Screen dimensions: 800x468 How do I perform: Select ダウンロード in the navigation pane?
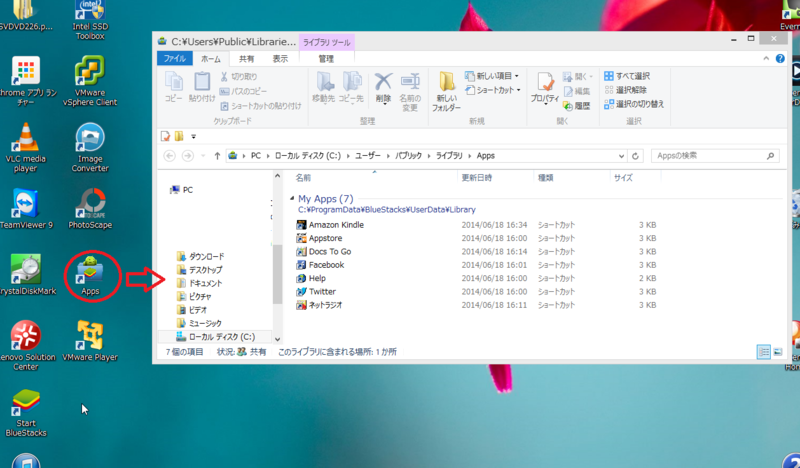[x=201, y=256]
